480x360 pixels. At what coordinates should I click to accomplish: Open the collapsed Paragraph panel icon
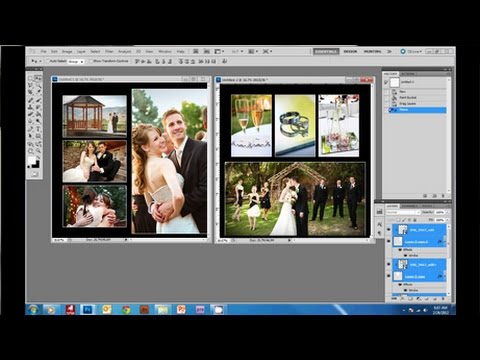[x=380, y=233]
